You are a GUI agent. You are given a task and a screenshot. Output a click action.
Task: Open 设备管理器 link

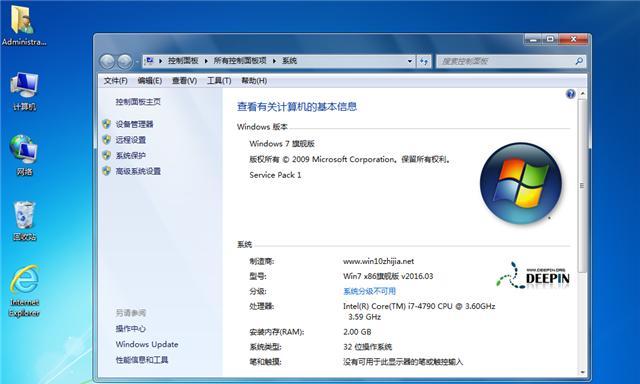click(x=134, y=124)
